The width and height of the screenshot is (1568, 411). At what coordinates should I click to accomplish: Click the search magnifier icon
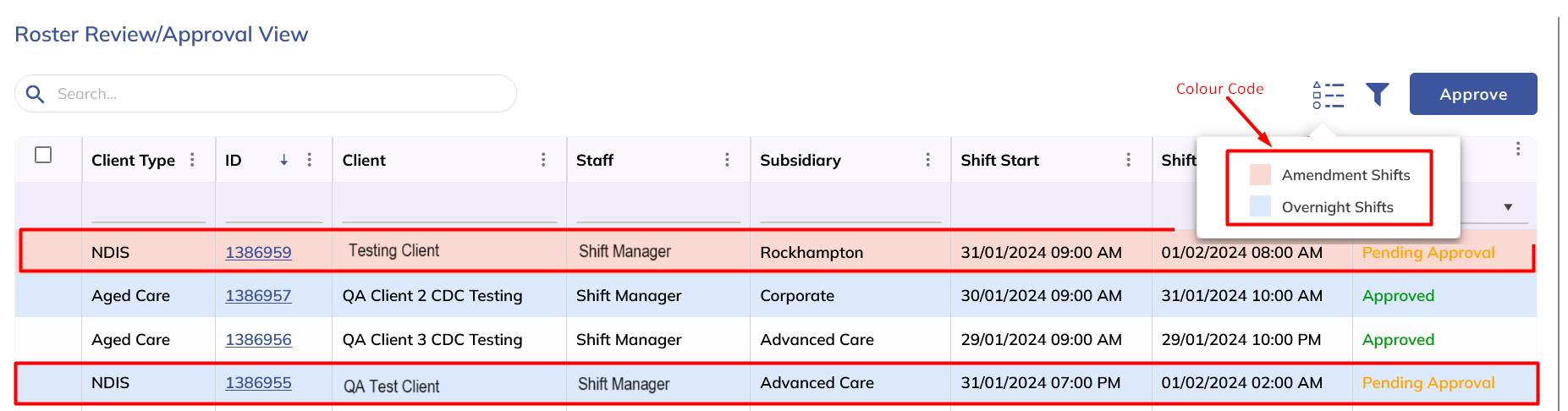pos(35,94)
